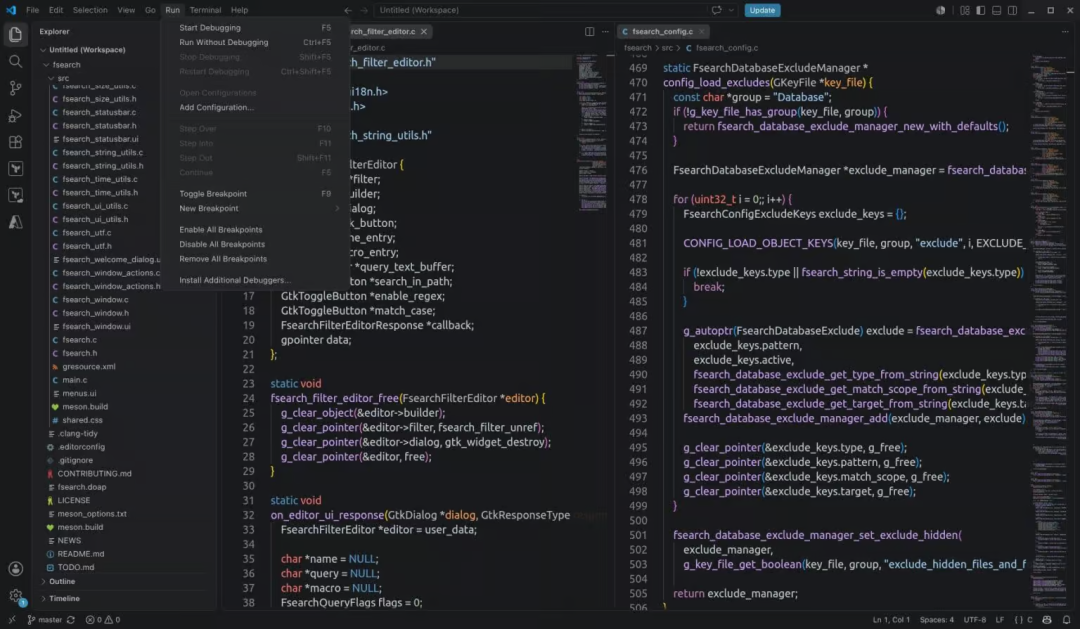Click the synchronize changes icon in status bar
The image size is (1080, 629).
[x=71, y=619]
